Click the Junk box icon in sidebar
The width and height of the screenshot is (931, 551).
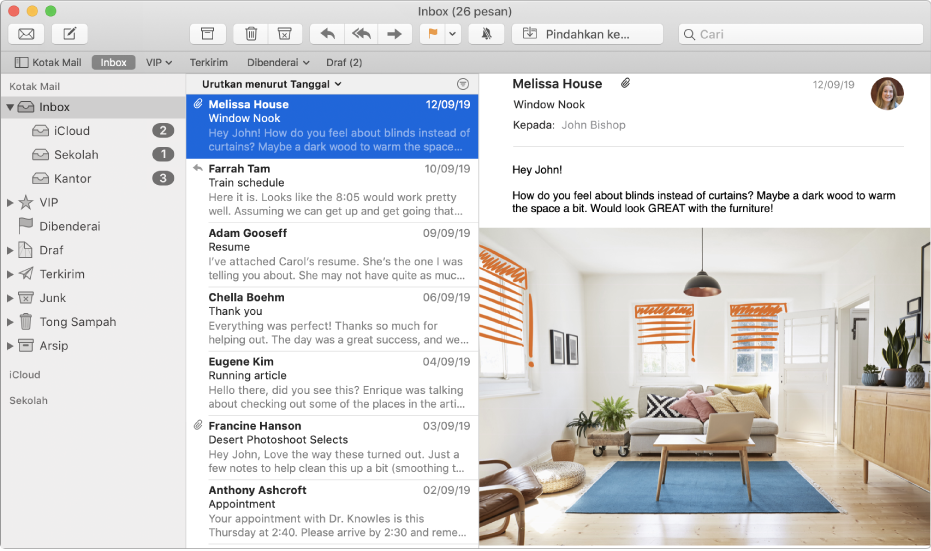tap(26, 297)
